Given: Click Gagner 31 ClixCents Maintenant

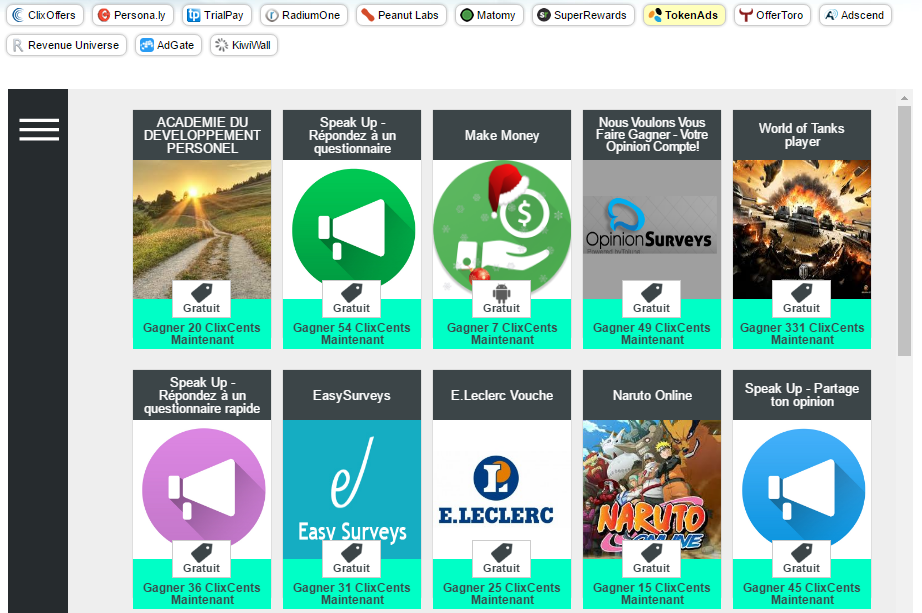Looking at the screenshot, I should 352,594.
